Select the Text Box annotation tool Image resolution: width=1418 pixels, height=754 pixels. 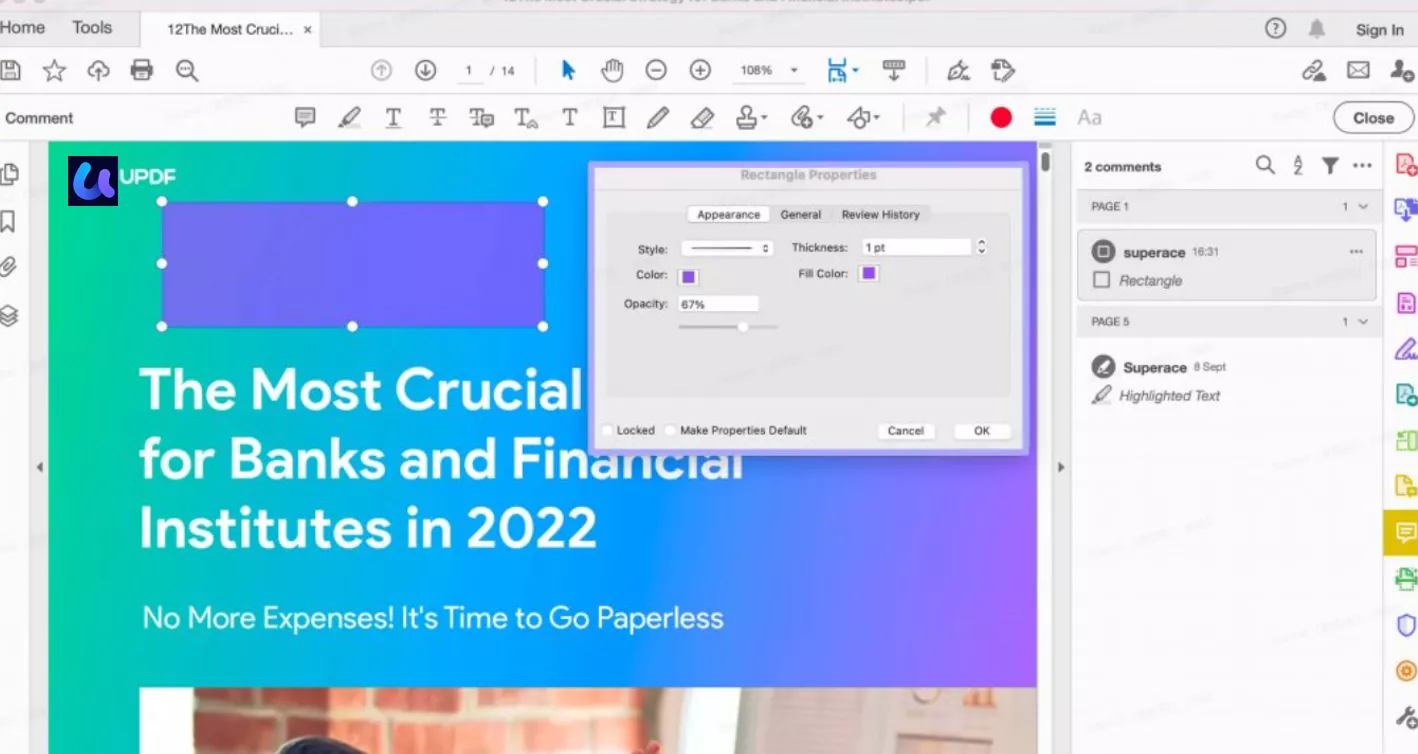pyautogui.click(x=613, y=117)
